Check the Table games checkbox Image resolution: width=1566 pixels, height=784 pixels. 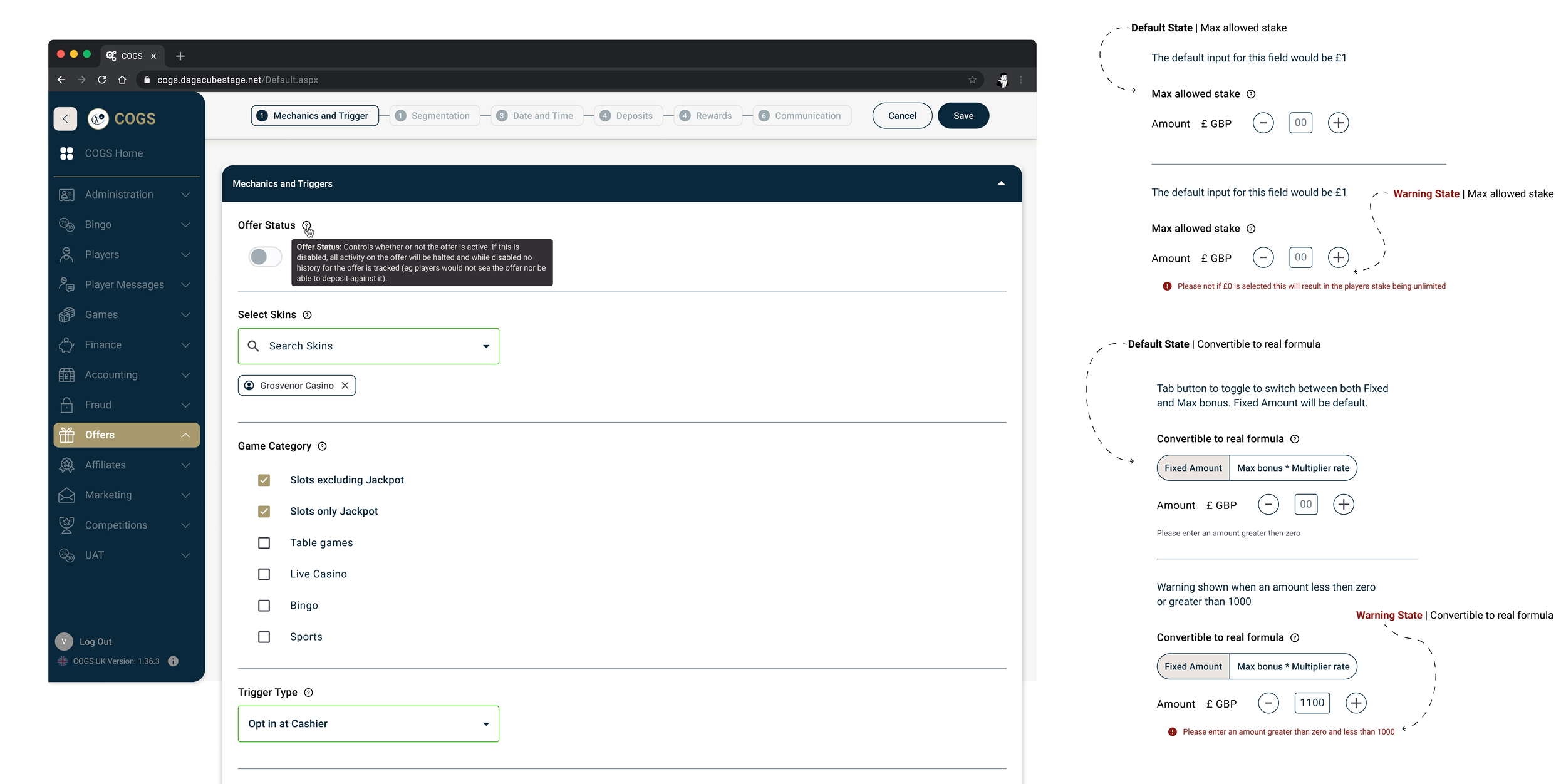point(264,543)
